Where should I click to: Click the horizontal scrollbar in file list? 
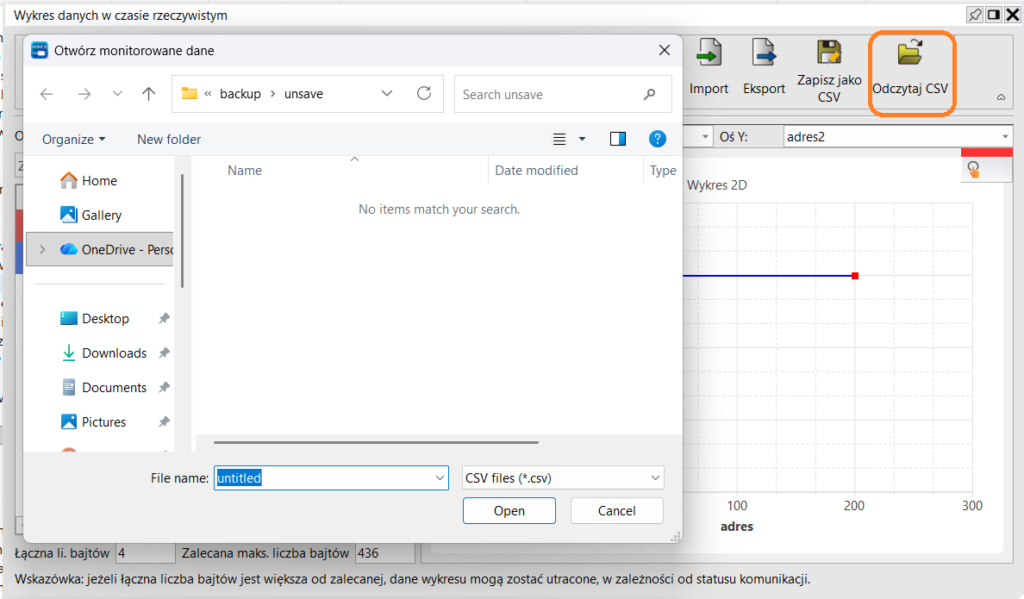[376, 442]
